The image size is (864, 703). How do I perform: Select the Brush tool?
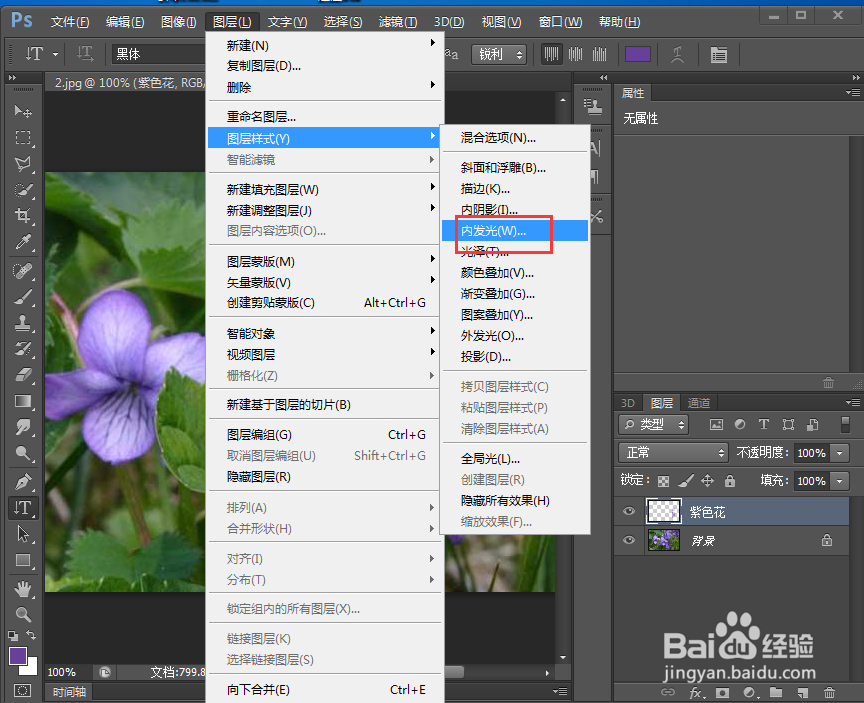point(23,297)
